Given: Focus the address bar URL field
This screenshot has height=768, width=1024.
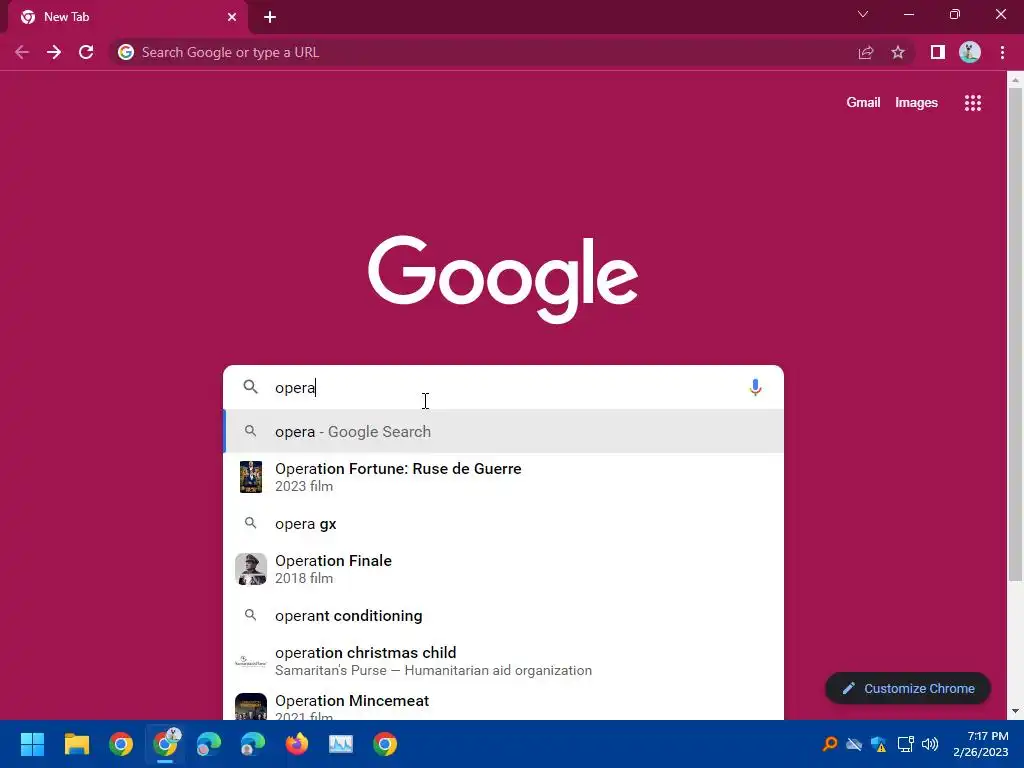Looking at the screenshot, I should pos(483,52).
